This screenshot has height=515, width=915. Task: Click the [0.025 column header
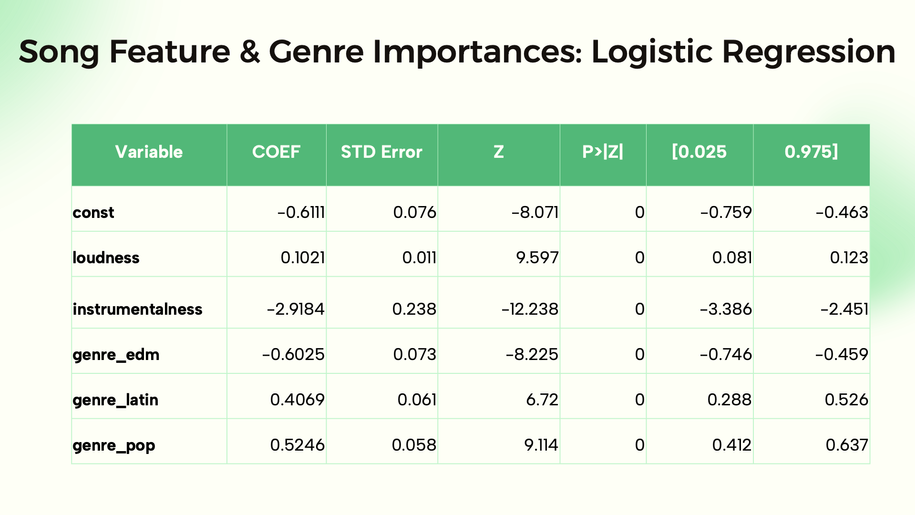pos(699,153)
